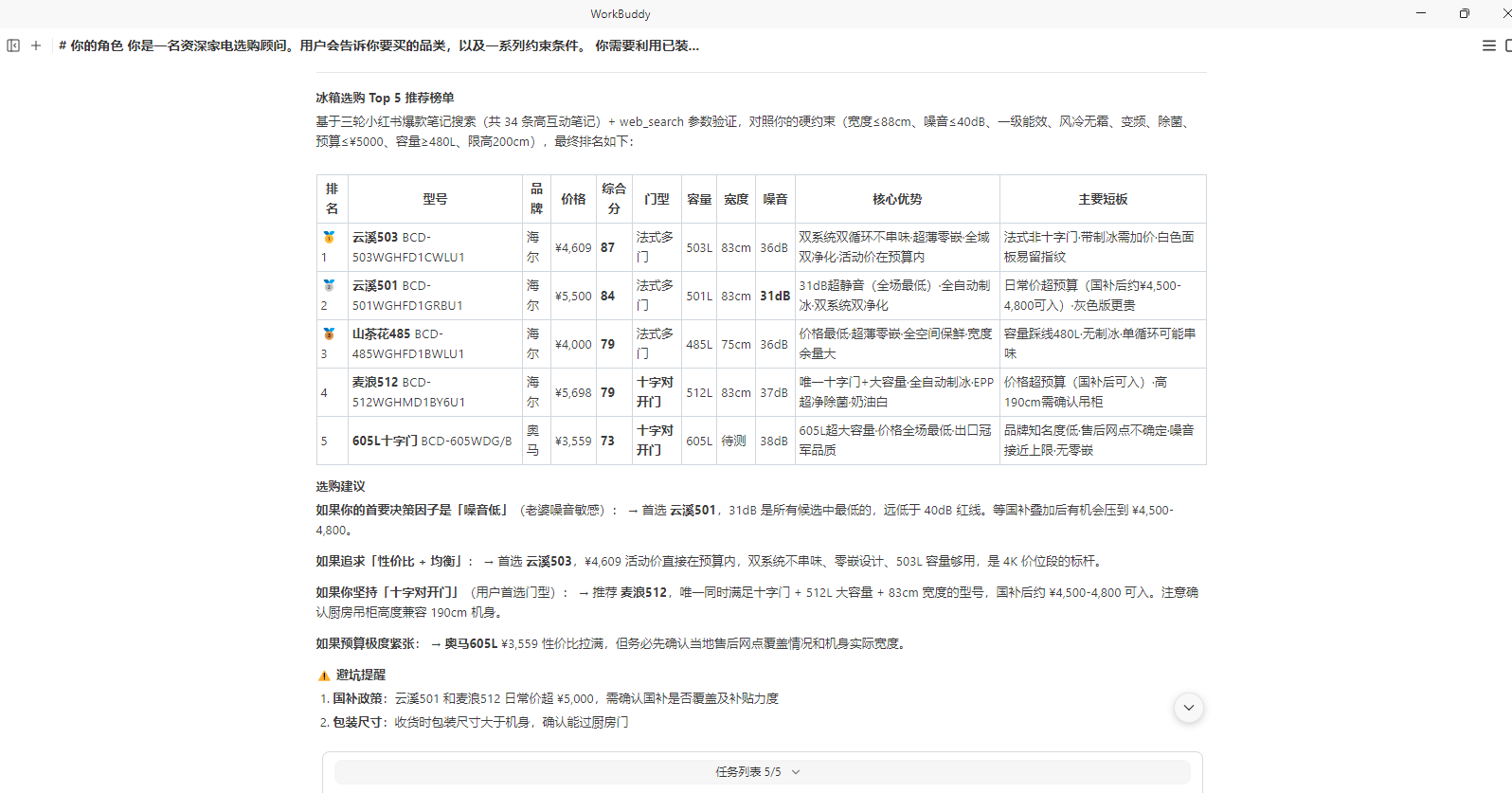Click the 如果追求「性价比 + 均衡」 line

click(711, 561)
